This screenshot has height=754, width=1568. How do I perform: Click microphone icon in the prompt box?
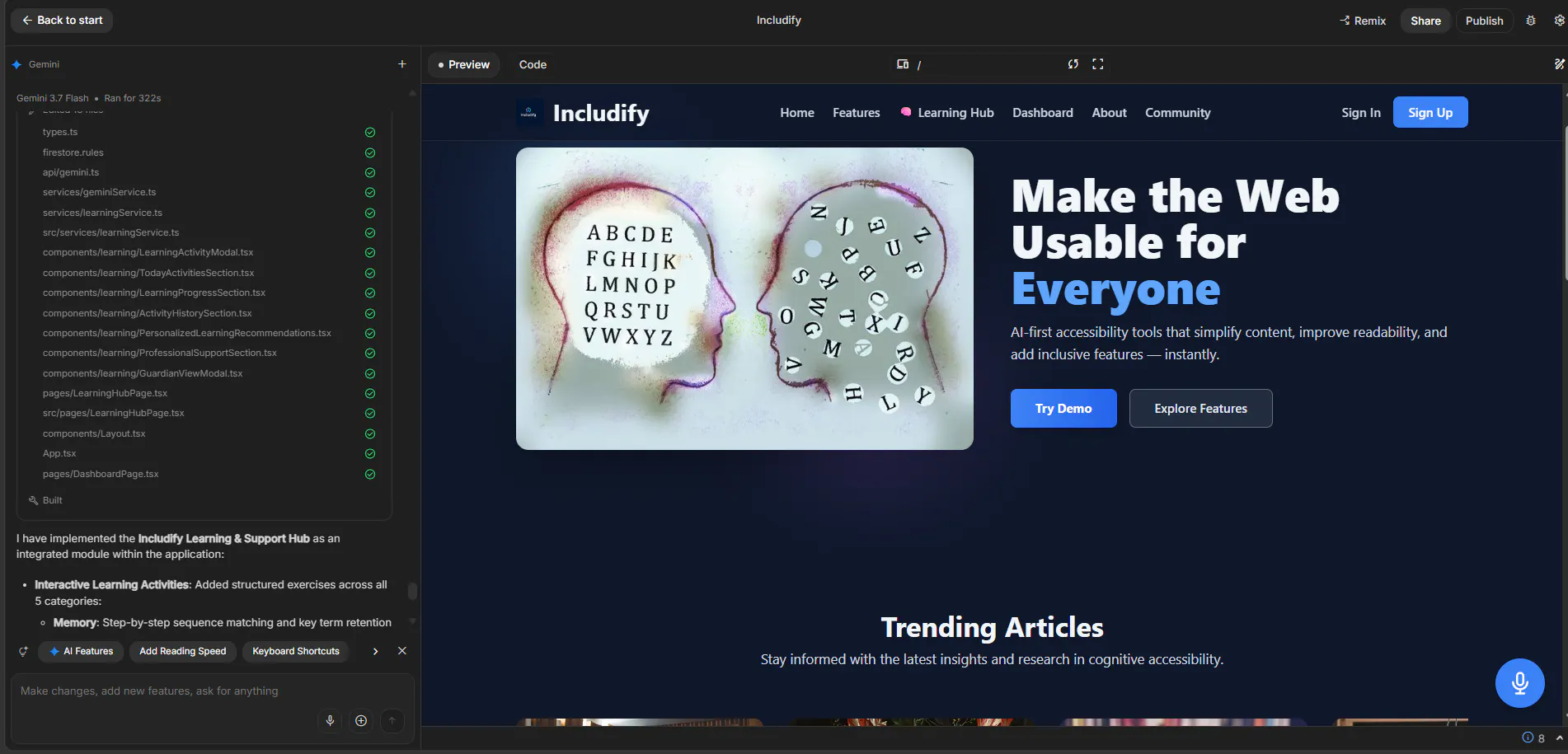click(330, 721)
